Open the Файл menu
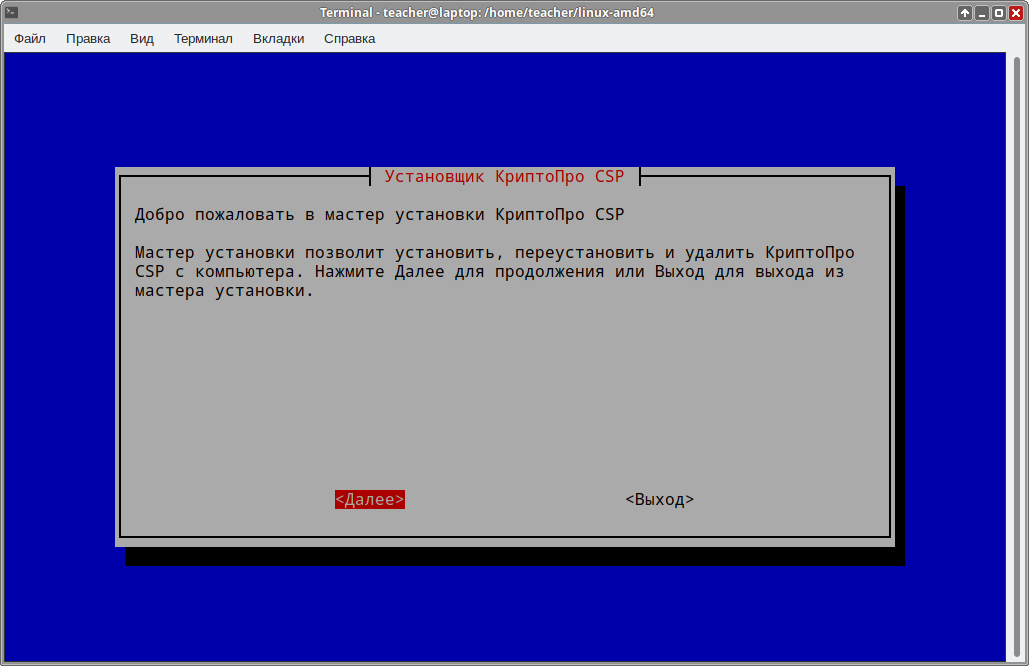The width and height of the screenshot is (1029, 666). click(x=30, y=39)
